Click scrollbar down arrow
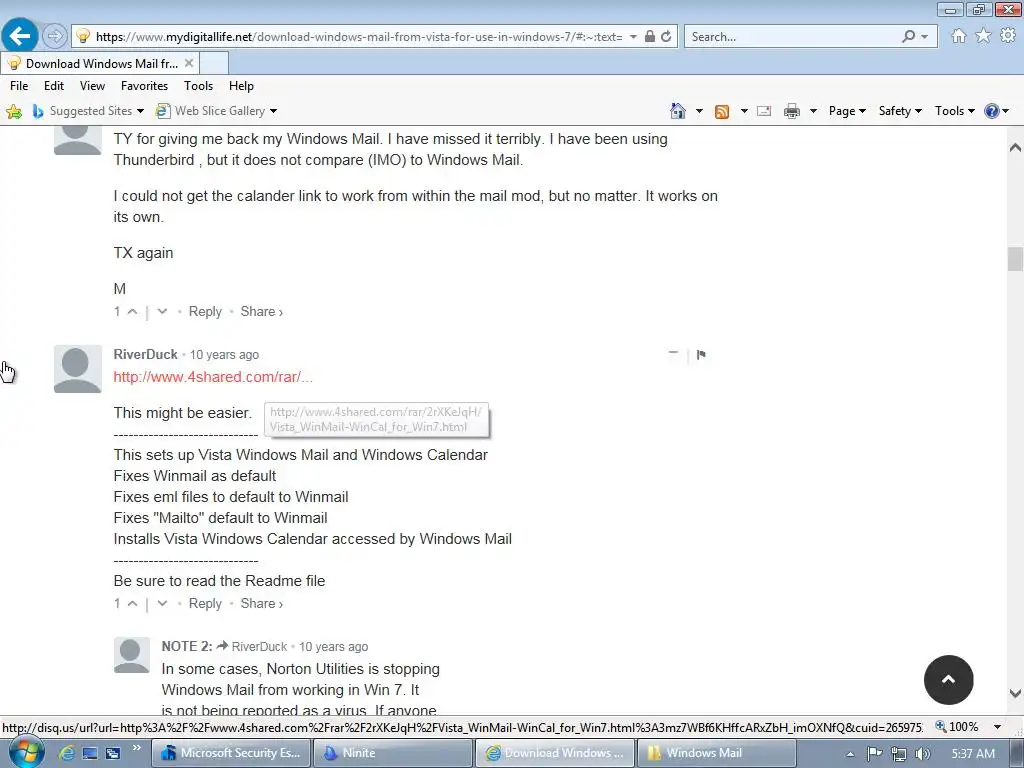Viewport: 1024px width, 768px height. coord(1015,693)
